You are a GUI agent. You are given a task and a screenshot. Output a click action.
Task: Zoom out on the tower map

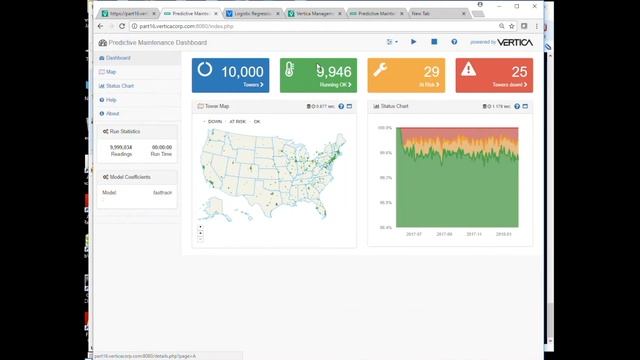click(x=200, y=239)
